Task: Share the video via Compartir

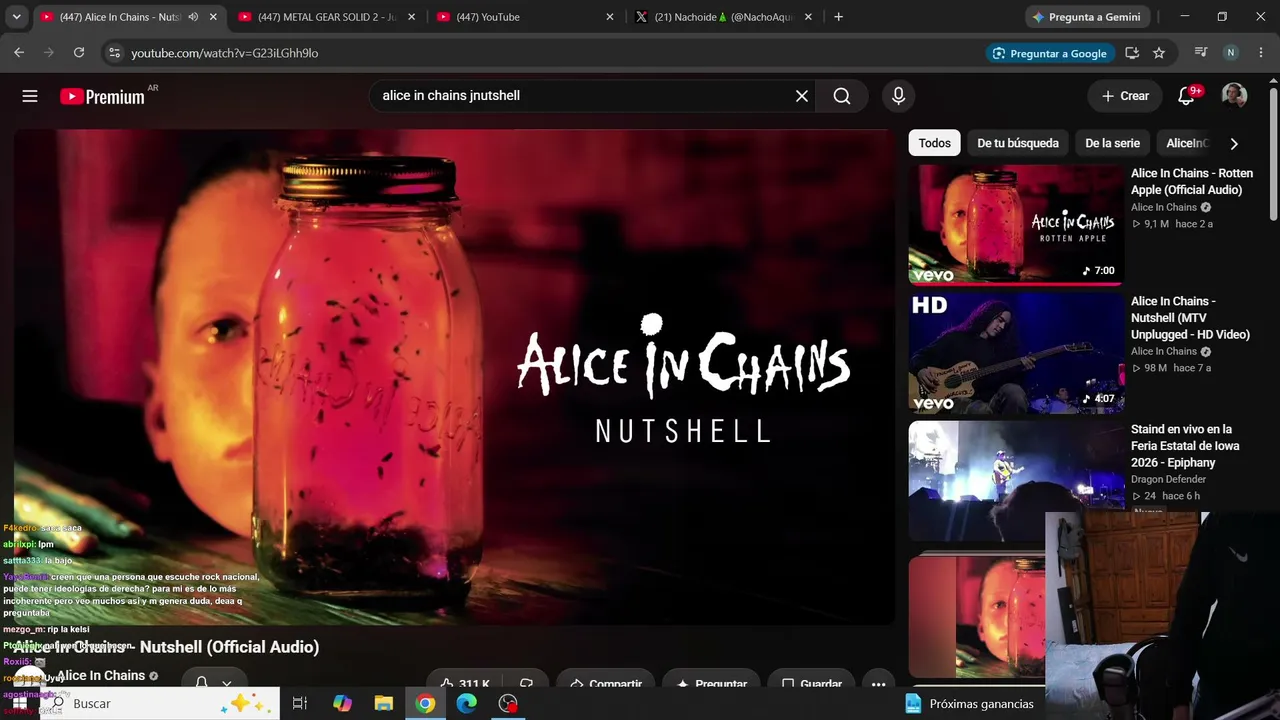Action: click(x=605, y=684)
